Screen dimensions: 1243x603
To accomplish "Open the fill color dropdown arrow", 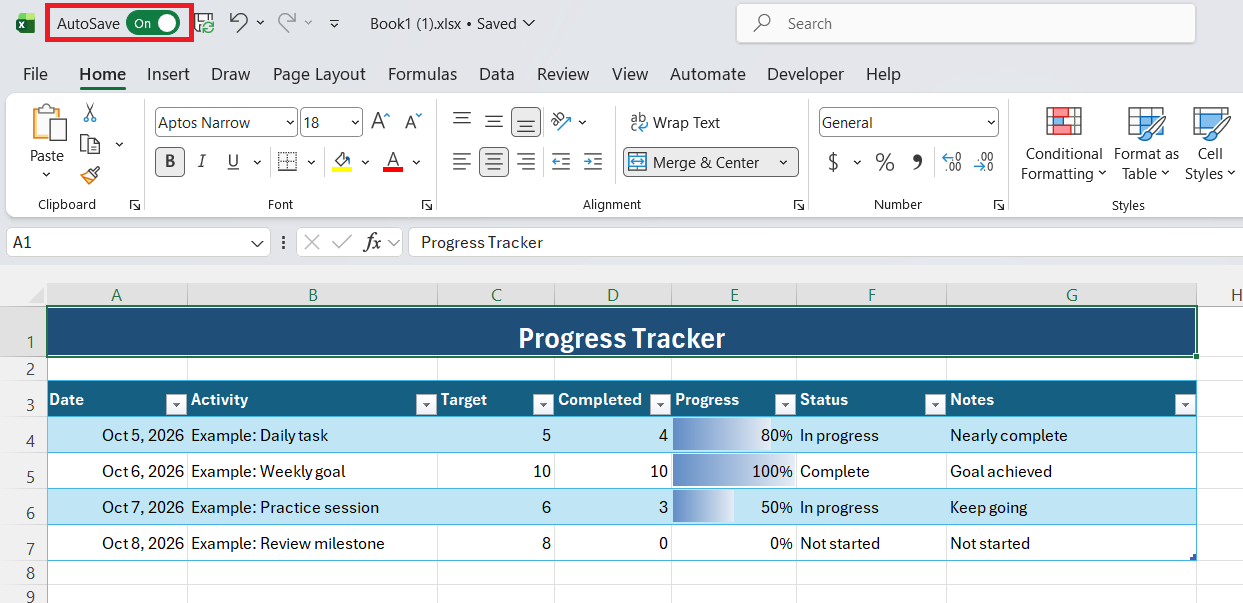I will point(365,161).
